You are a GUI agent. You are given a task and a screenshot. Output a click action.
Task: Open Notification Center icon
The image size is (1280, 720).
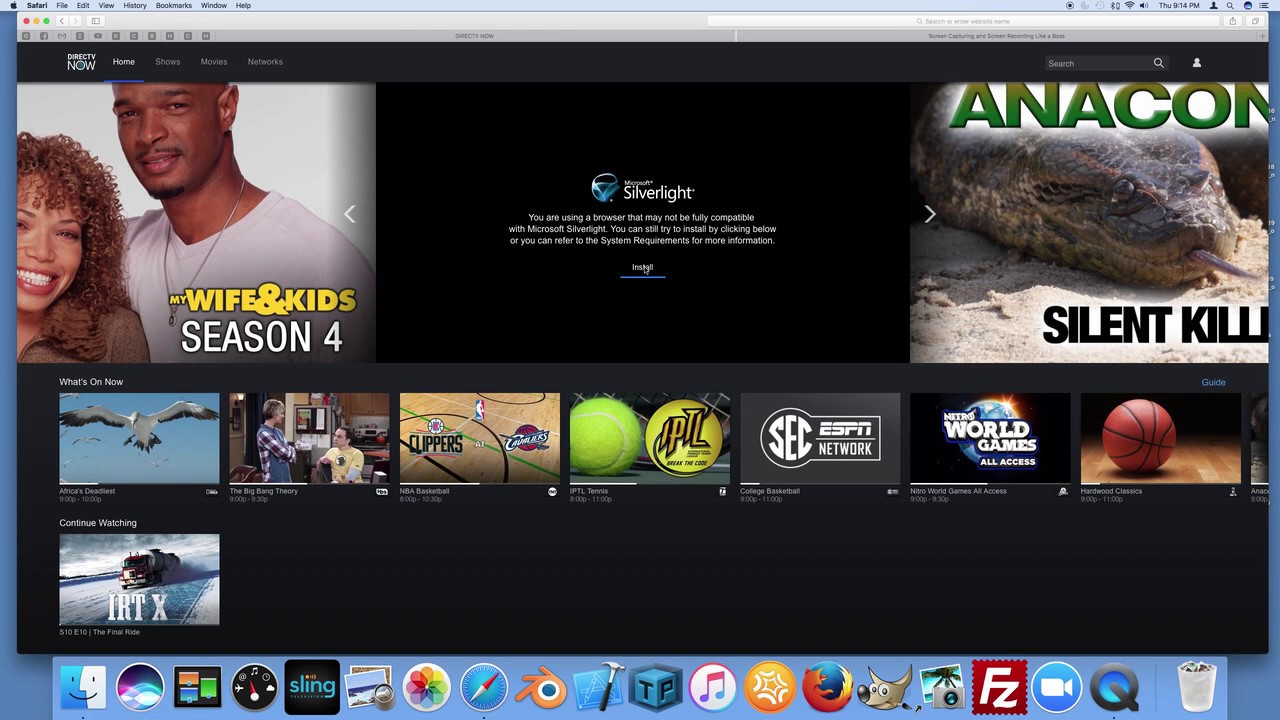coord(1266,5)
